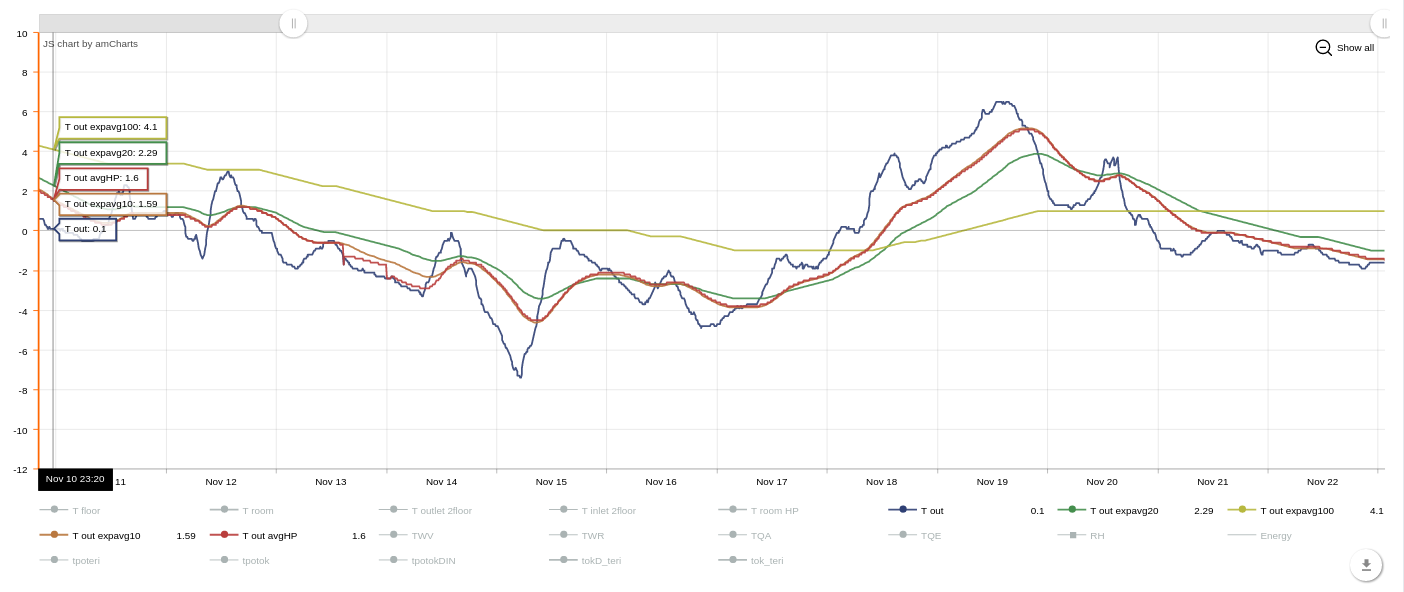1404x592 pixels.
Task: Toggle the T room series visibility
Action: 257,510
